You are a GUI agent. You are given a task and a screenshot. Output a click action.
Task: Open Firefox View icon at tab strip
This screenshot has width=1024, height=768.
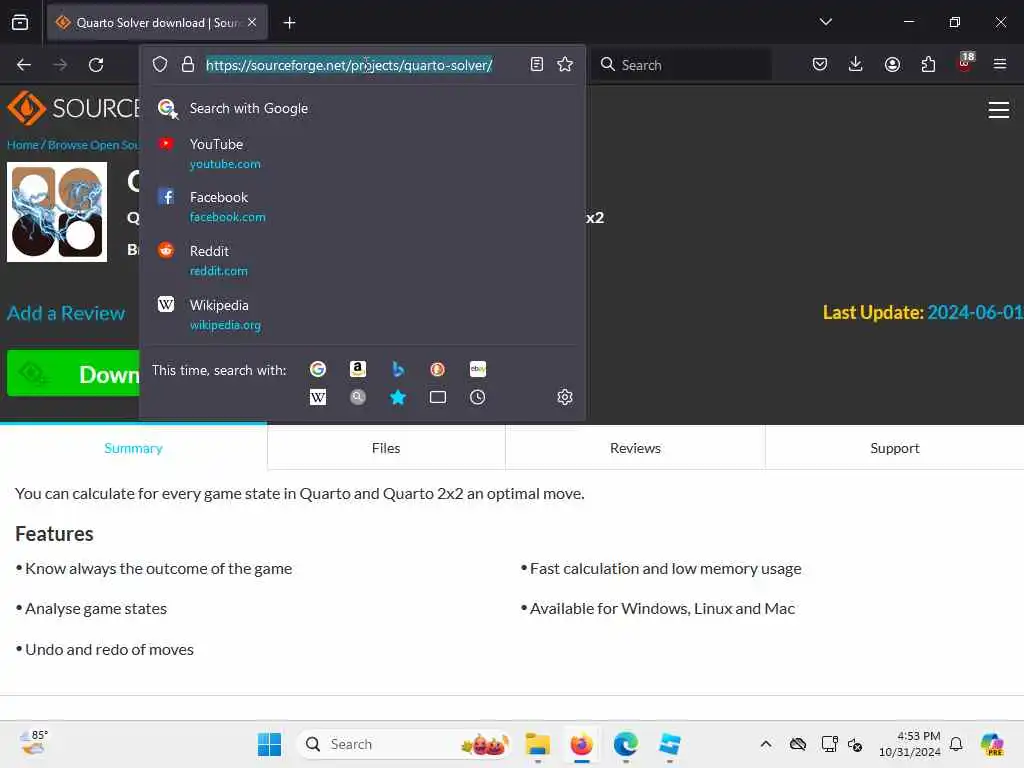pyautogui.click(x=20, y=22)
